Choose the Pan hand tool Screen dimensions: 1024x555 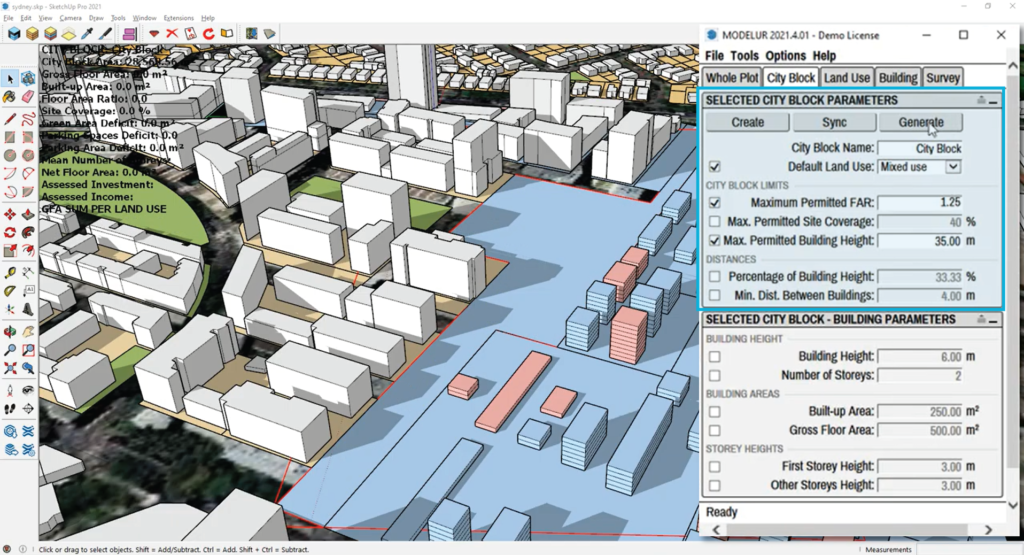[27, 332]
